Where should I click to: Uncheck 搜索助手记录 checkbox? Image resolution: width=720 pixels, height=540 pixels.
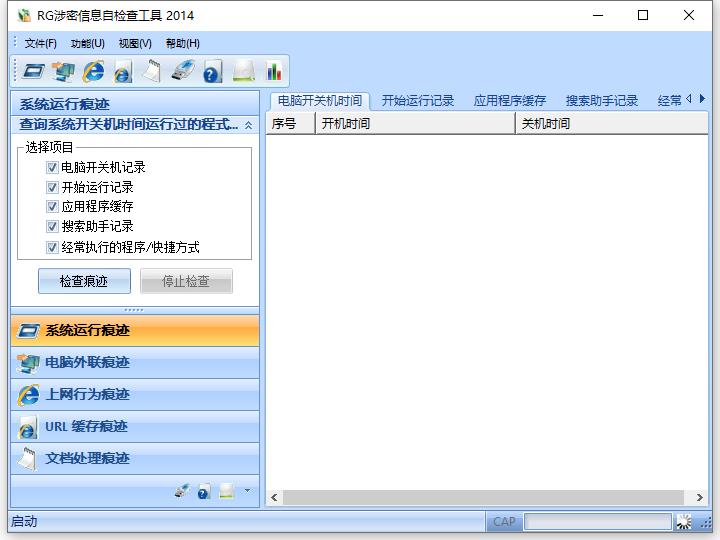pyautogui.click(x=52, y=226)
